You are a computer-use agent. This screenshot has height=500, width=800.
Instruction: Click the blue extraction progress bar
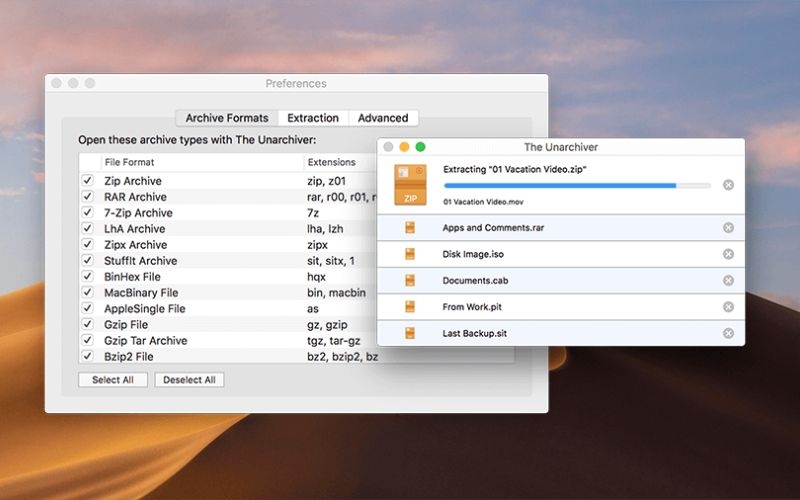[x=577, y=186]
